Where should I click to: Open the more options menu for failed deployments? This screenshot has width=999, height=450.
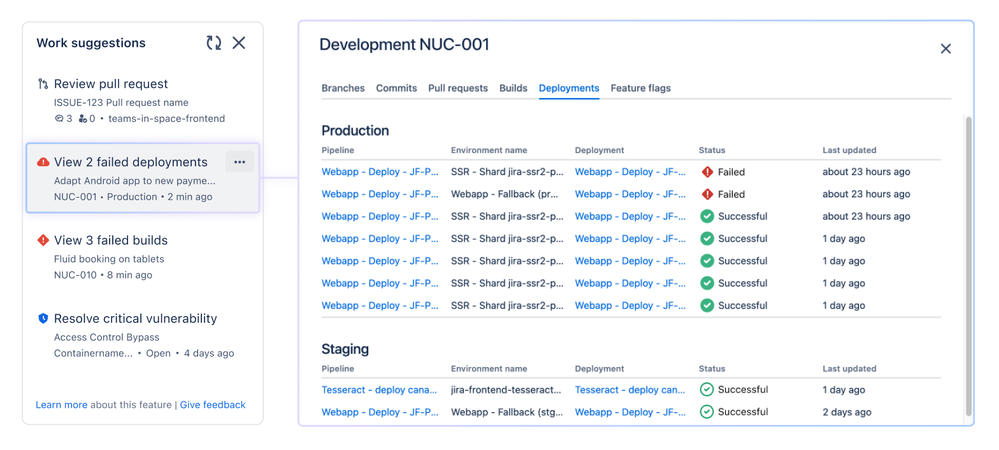[240, 162]
